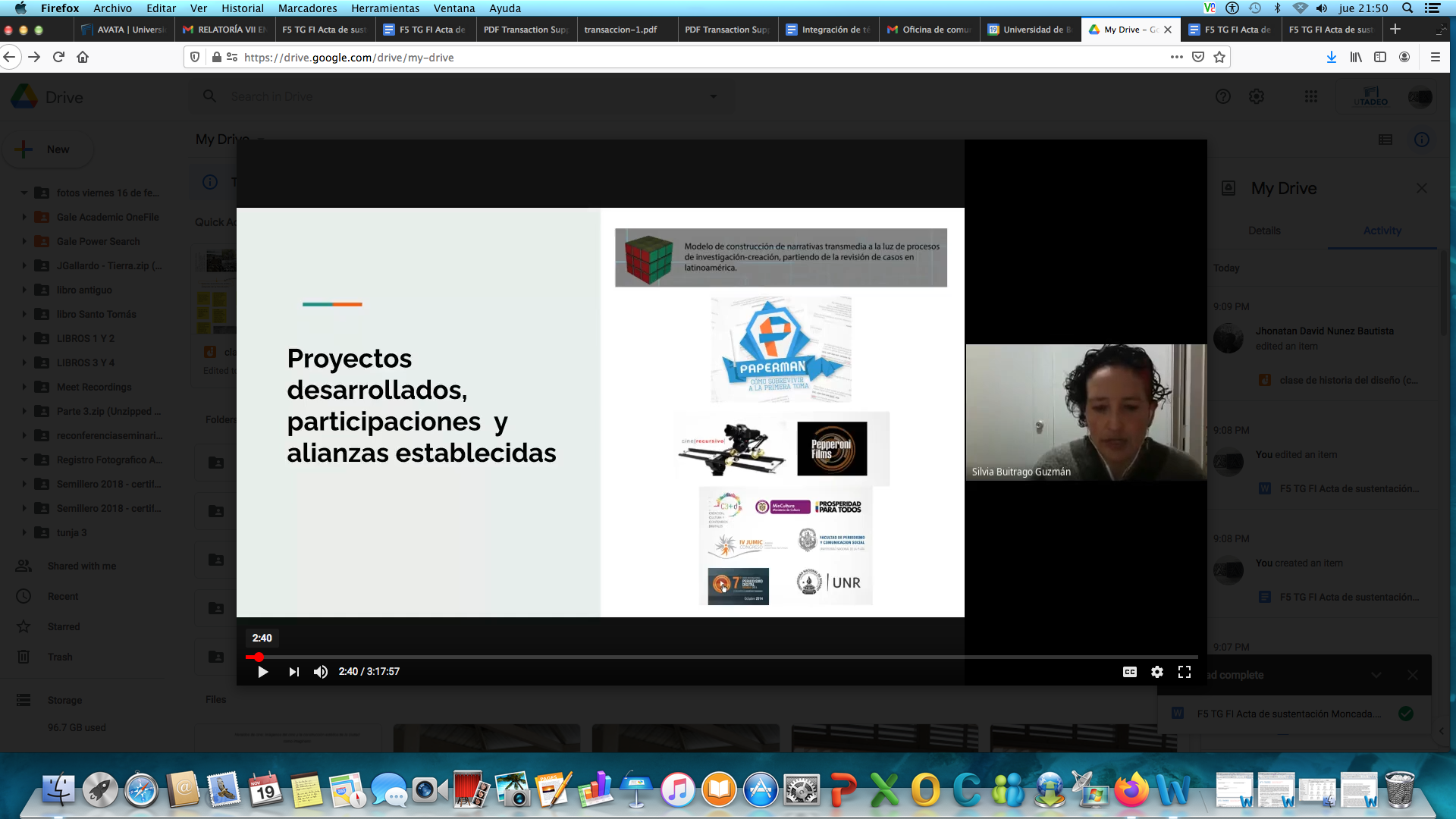Click the video progress bar
Image resolution: width=1456 pixels, height=819 pixels.
click(720, 657)
